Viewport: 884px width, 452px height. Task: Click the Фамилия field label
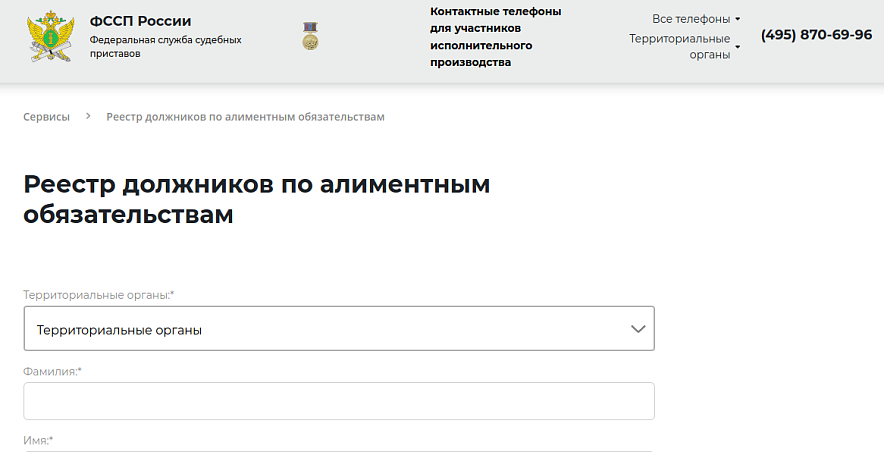tap(52, 371)
